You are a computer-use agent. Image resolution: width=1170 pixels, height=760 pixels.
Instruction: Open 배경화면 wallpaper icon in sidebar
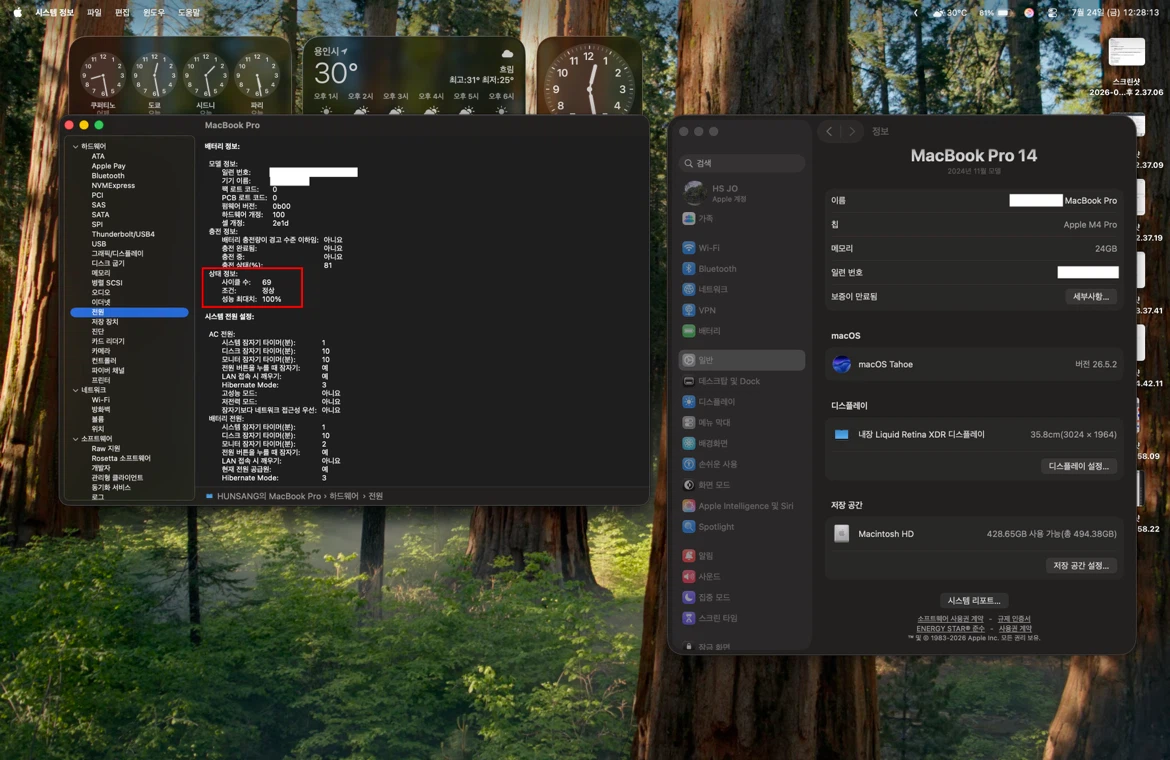point(689,443)
